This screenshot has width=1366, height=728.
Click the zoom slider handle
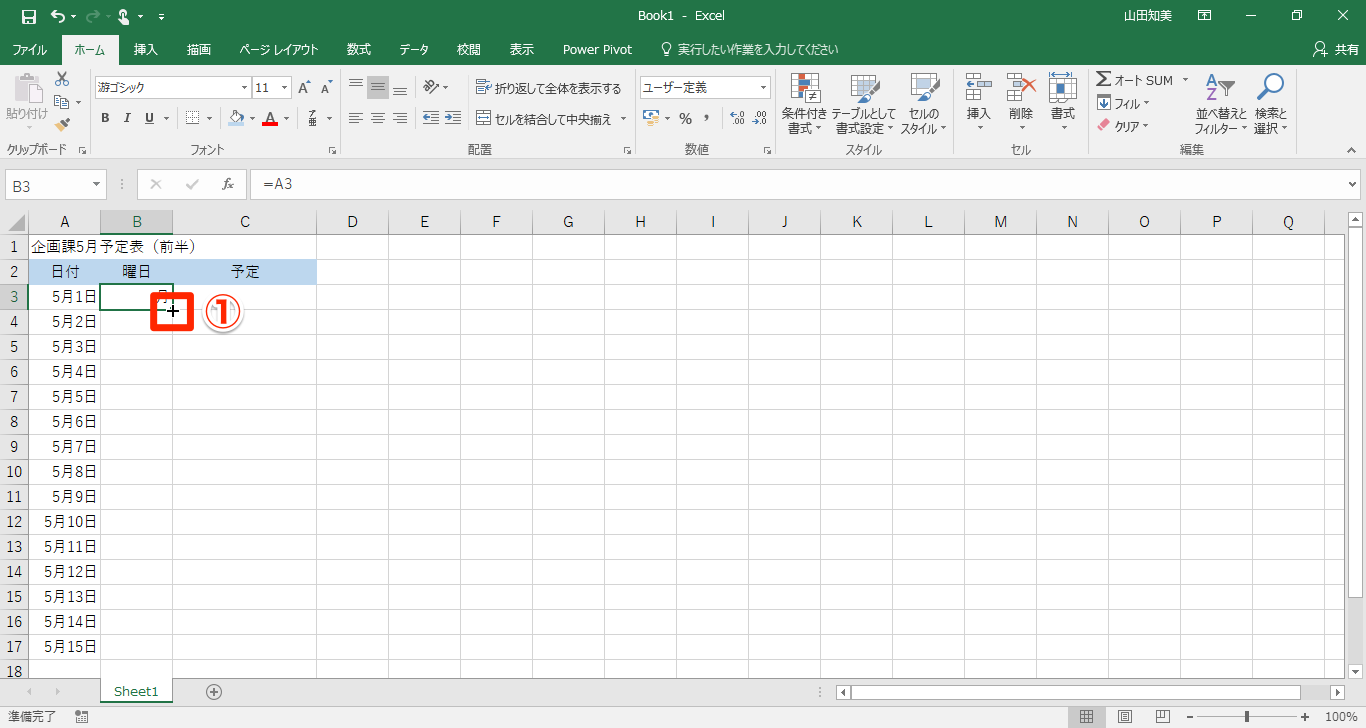[1247, 717]
